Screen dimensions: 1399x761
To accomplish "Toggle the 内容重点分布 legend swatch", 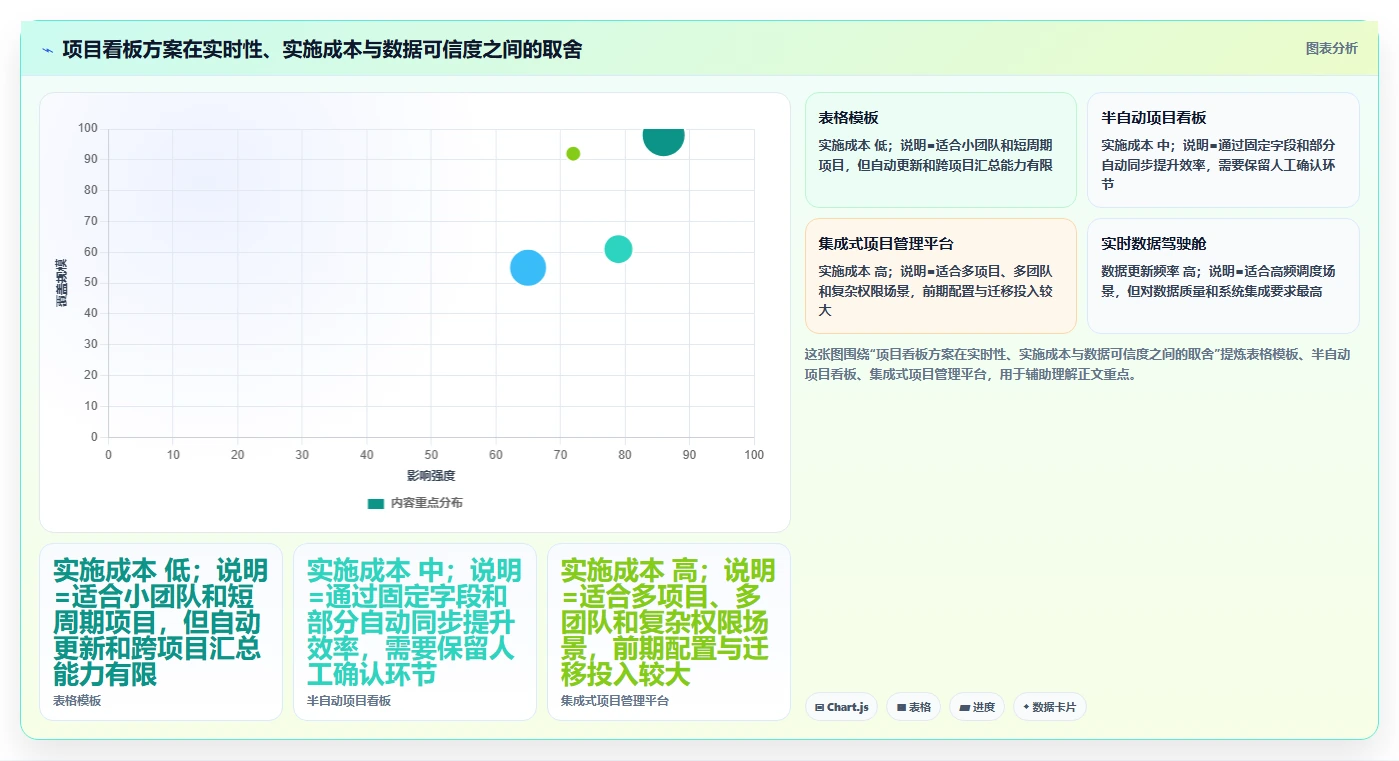I will [376, 503].
